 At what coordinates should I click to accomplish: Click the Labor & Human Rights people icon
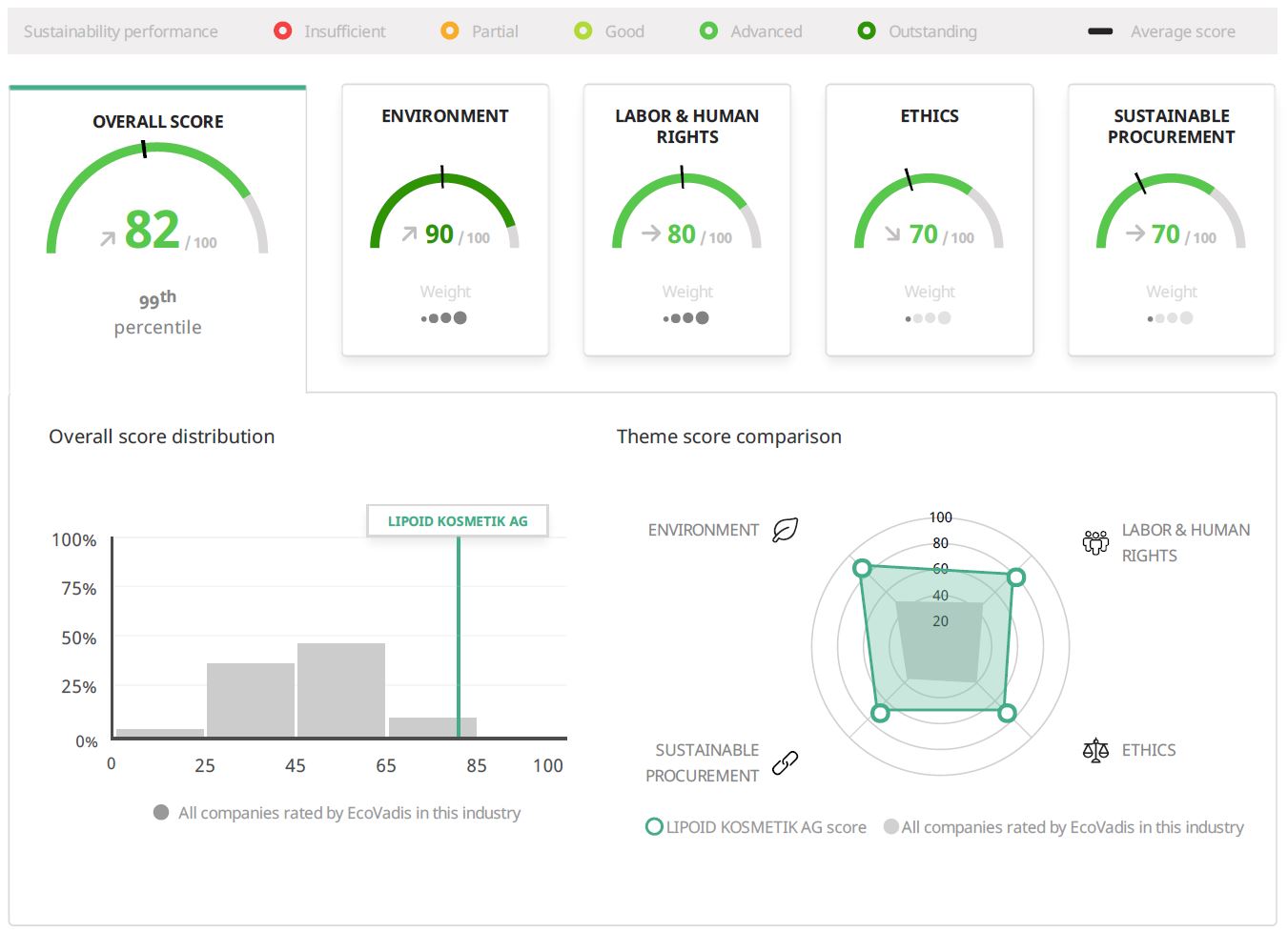(1095, 542)
